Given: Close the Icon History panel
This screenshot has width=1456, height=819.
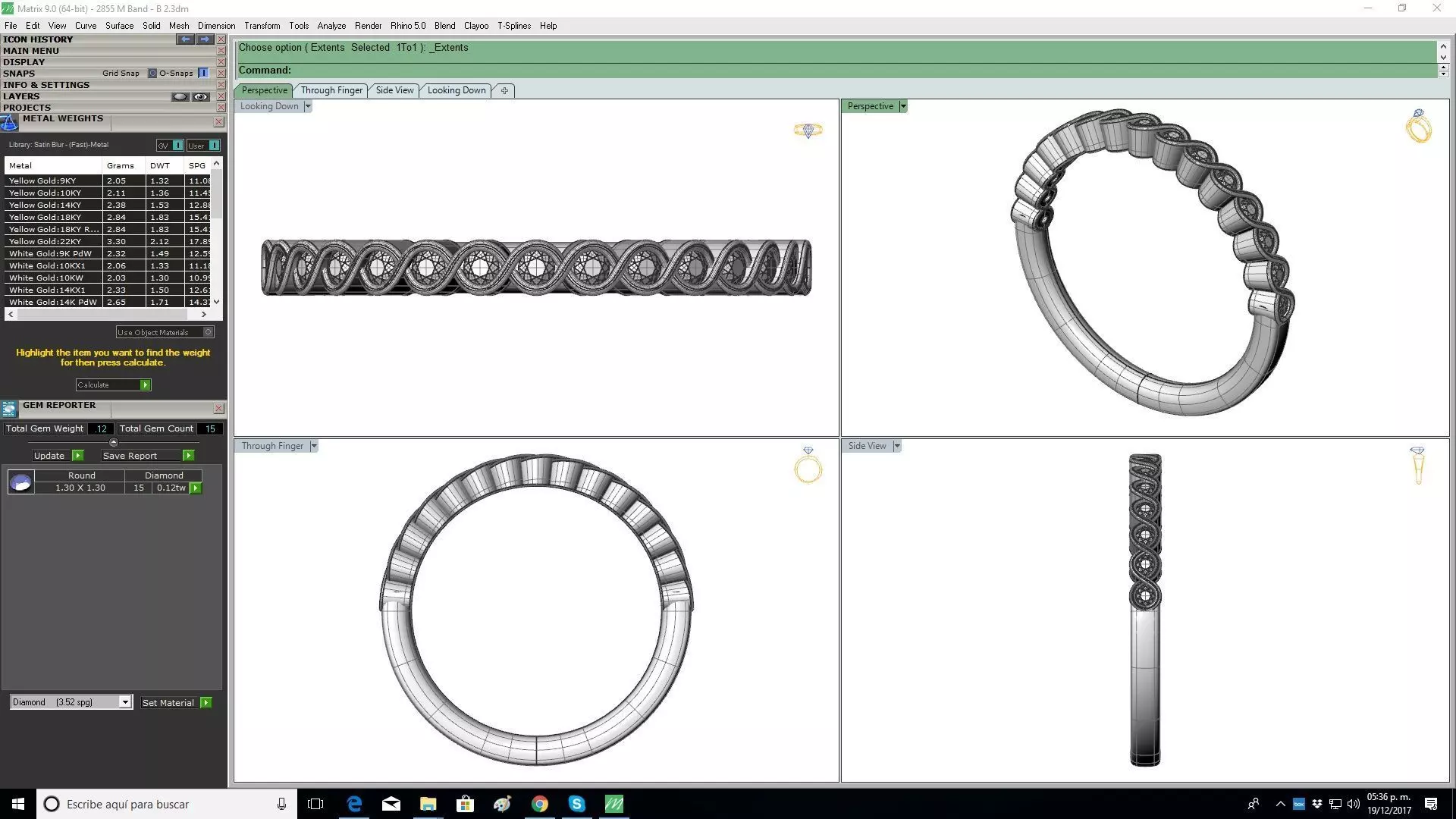Looking at the screenshot, I should click(221, 39).
